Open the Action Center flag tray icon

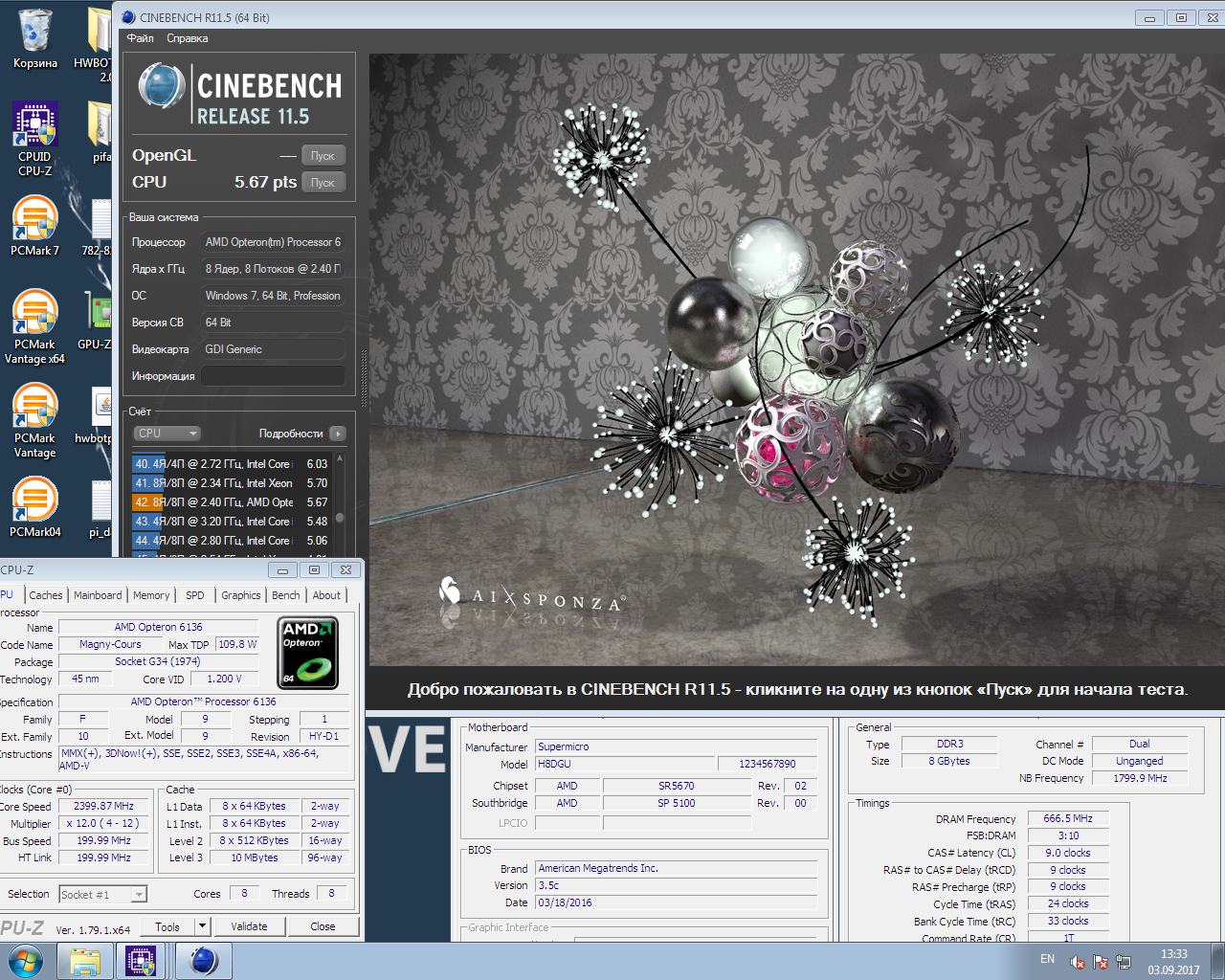click(x=1101, y=962)
